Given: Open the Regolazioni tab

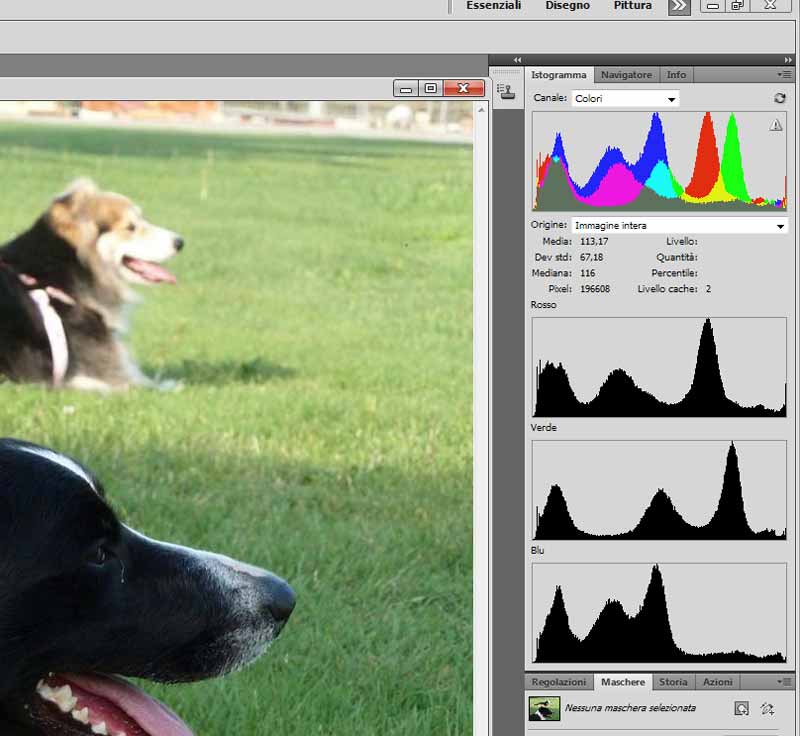Looking at the screenshot, I should [559, 682].
